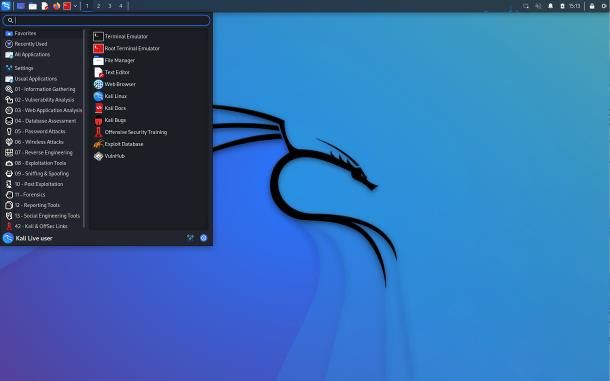This screenshot has height=381, width=610.
Task: Open 12 - Reporting Tools category
Action: tap(42, 205)
